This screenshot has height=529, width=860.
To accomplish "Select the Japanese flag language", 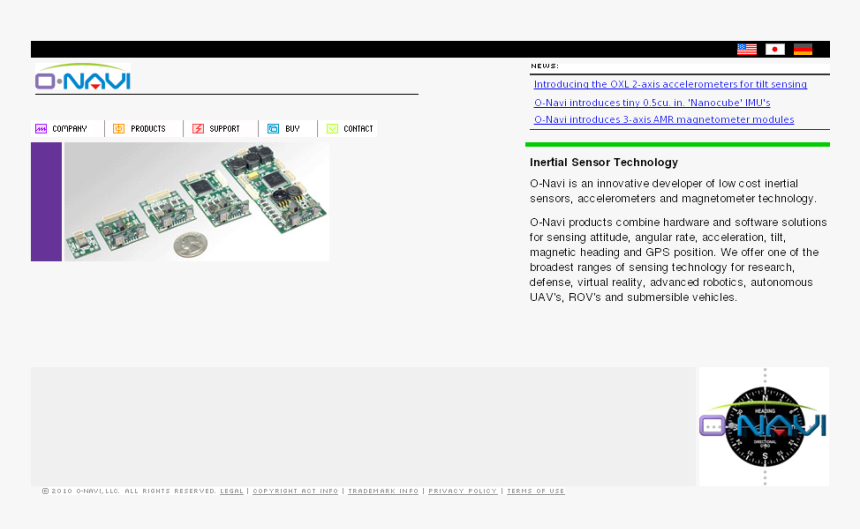I will click(775, 49).
